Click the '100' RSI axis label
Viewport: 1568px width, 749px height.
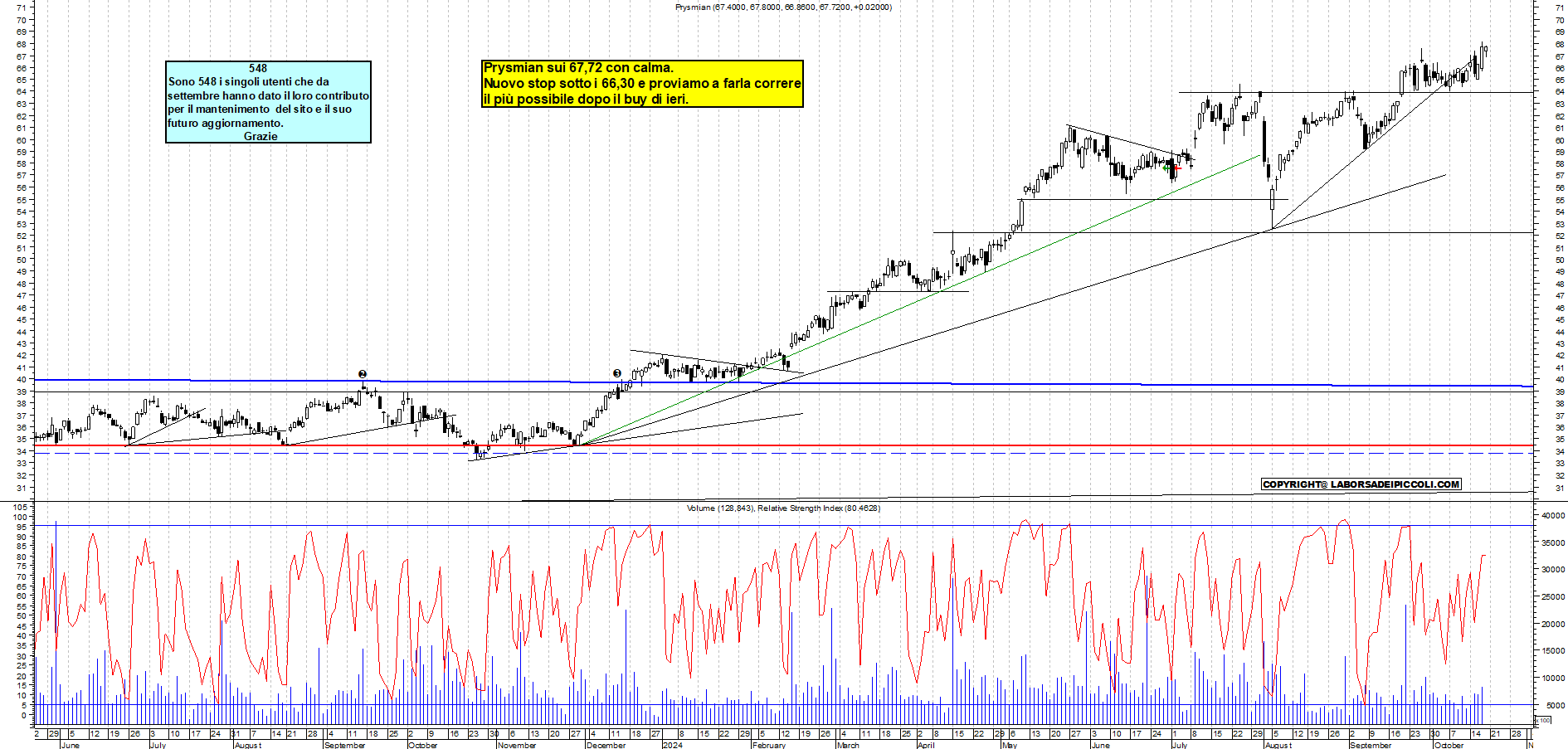(21, 517)
